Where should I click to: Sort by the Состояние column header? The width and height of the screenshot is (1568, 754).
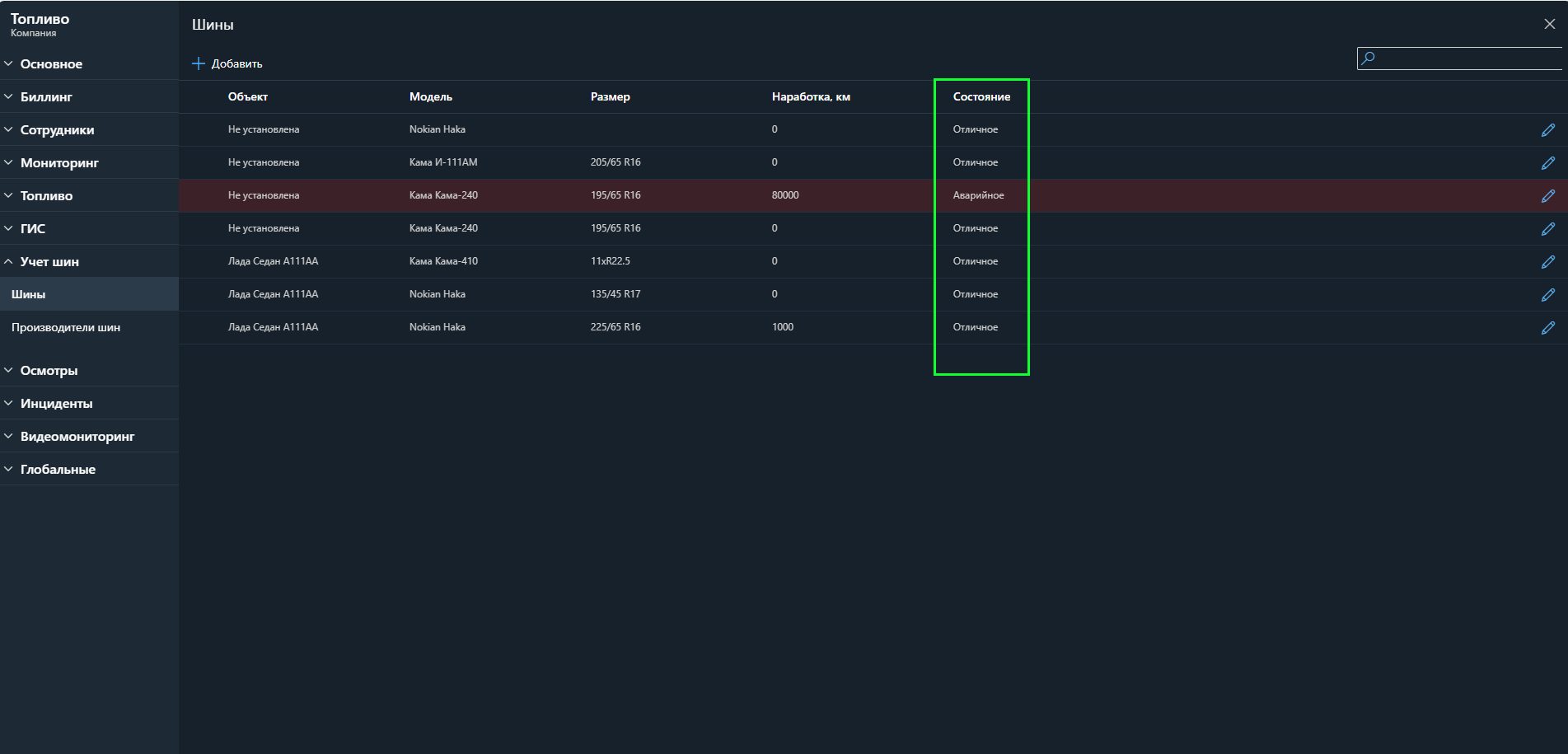[x=981, y=97]
